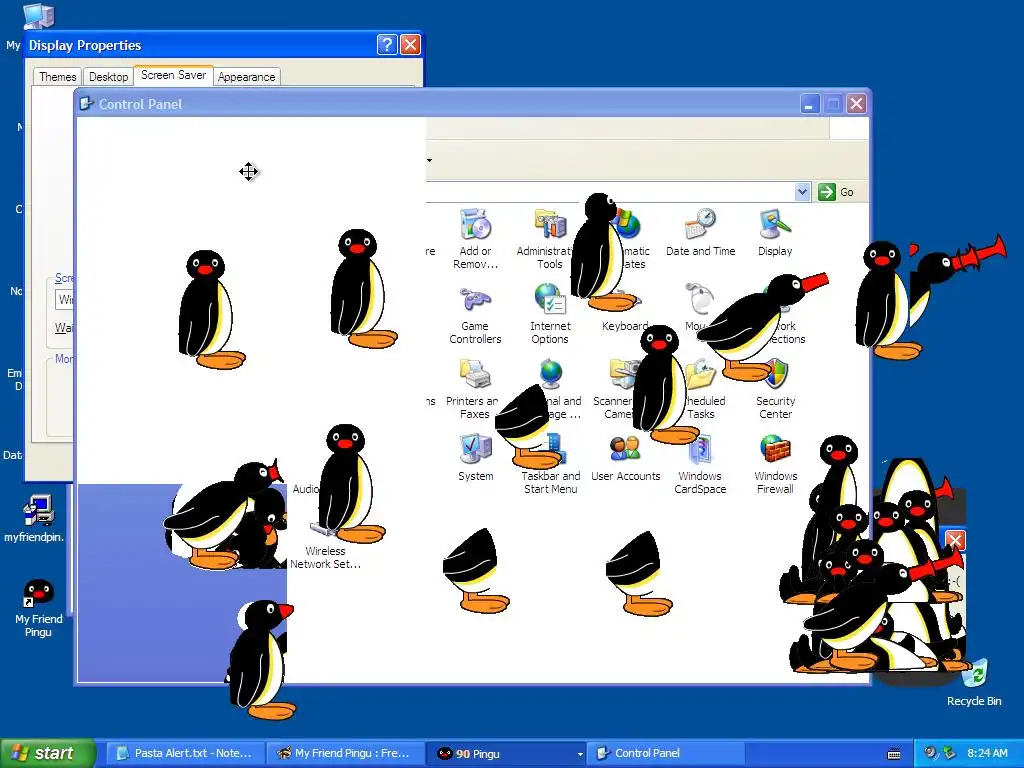
Task: Open the Recycle Bin
Action: (974, 676)
